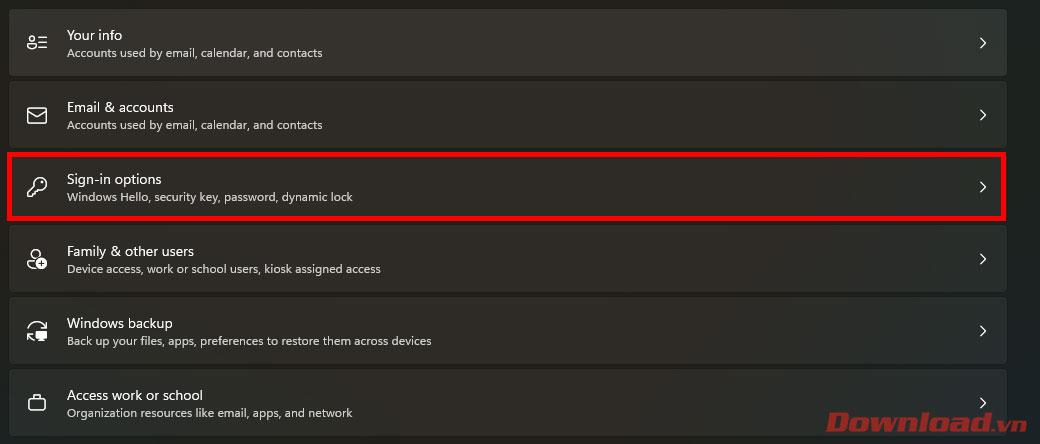Expand the Access work or school chevron

point(983,403)
